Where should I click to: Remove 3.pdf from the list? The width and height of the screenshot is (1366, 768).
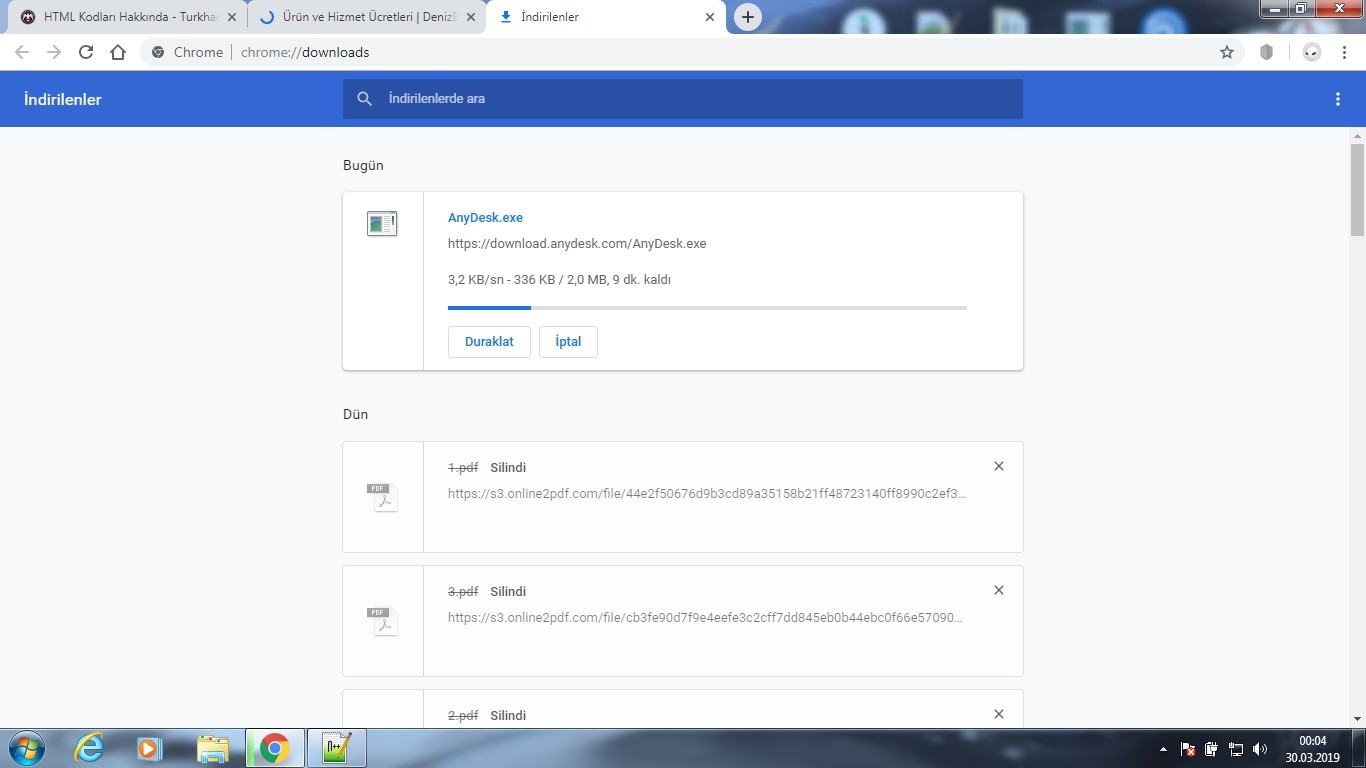click(x=998, y=590)
